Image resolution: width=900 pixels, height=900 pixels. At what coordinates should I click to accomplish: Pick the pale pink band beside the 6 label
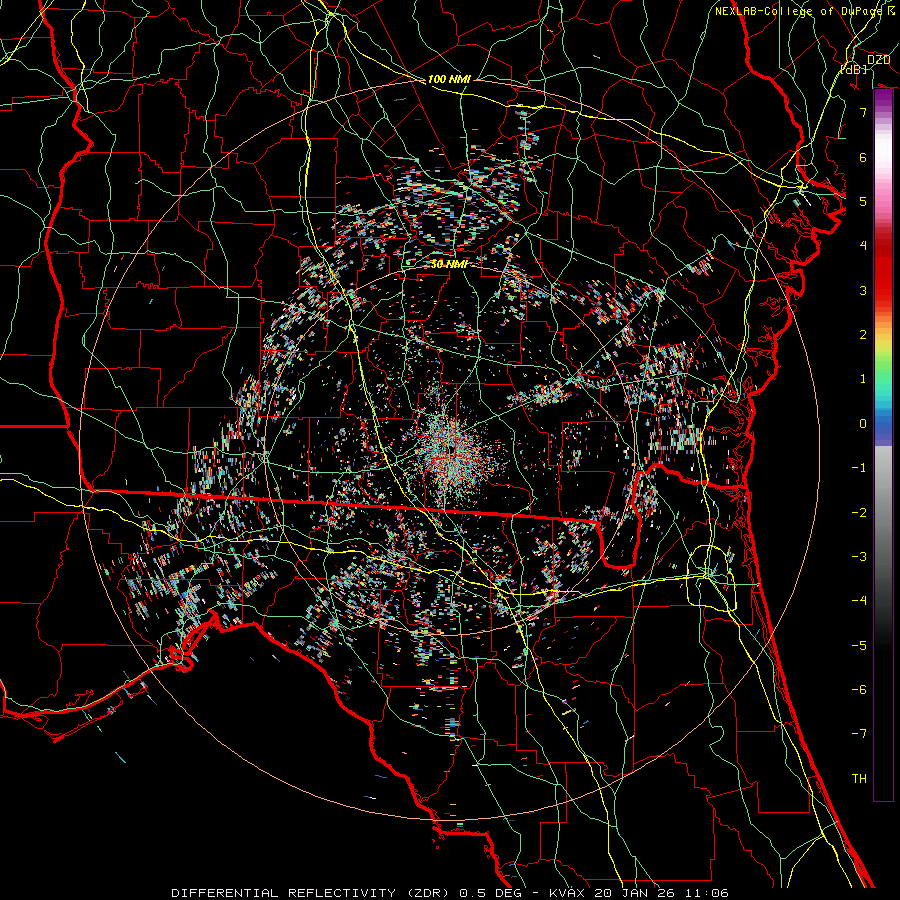click(883, 158)
